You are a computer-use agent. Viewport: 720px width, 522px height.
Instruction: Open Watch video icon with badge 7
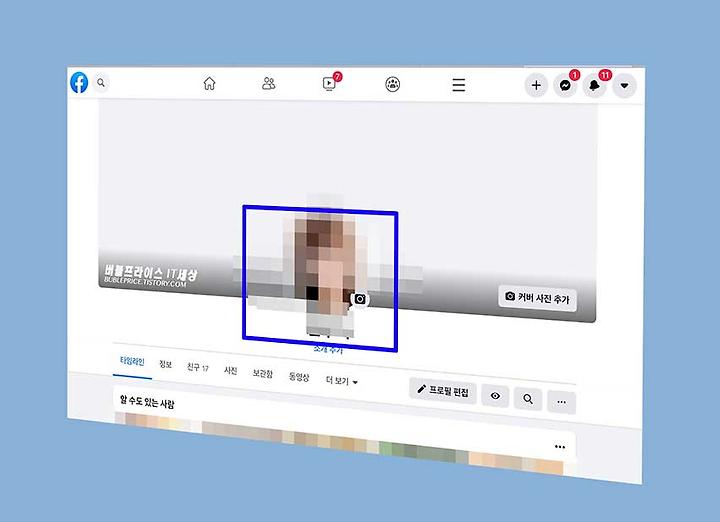point(330,83)
